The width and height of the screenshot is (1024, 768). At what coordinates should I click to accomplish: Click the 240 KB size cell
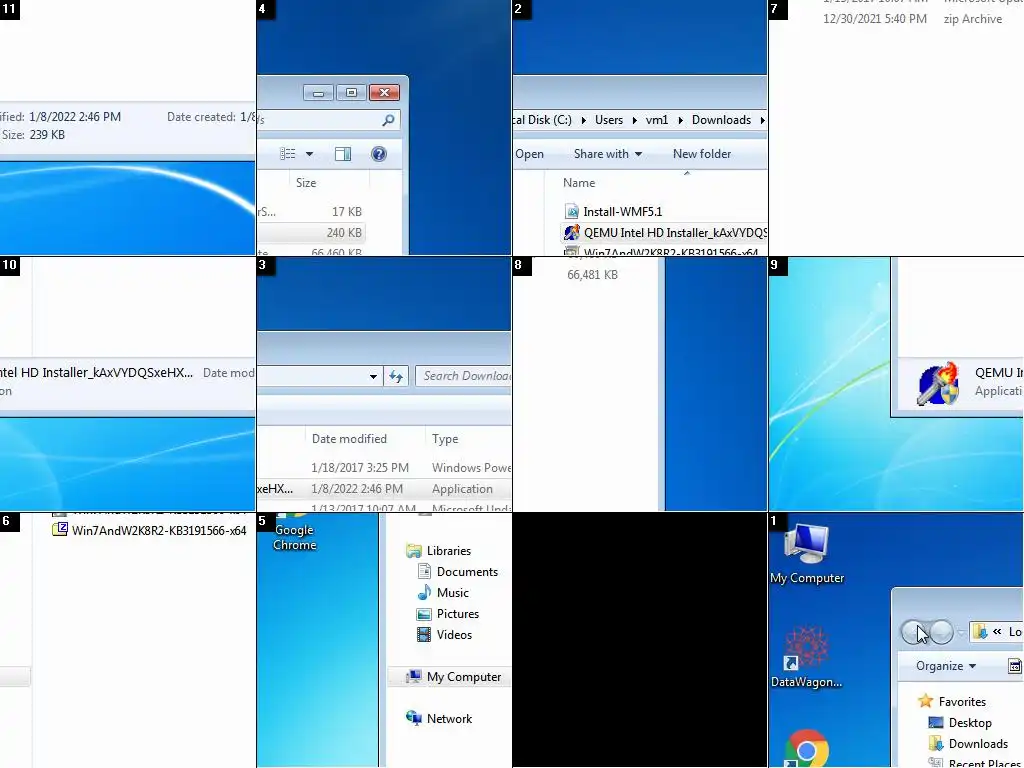[x=344, y=232]
